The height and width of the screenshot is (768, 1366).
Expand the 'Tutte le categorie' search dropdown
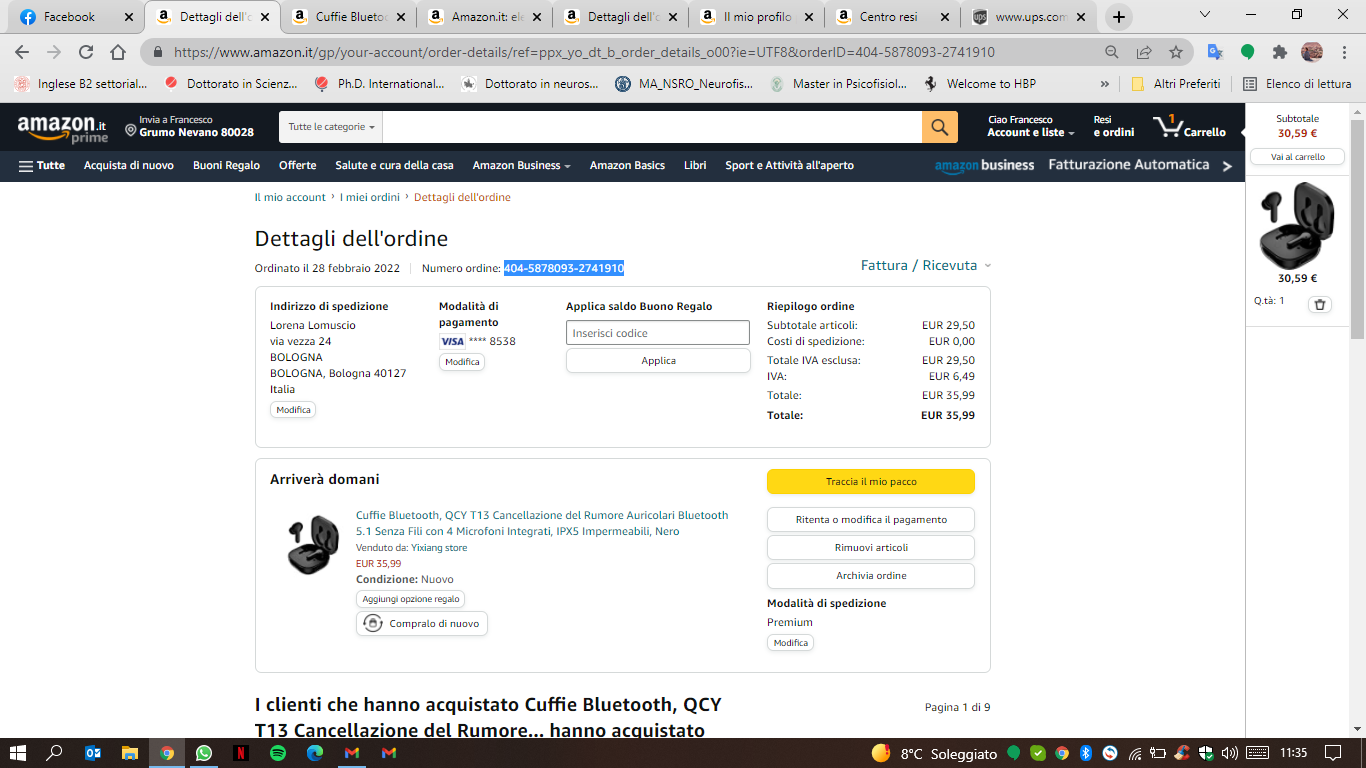(331, 127)
